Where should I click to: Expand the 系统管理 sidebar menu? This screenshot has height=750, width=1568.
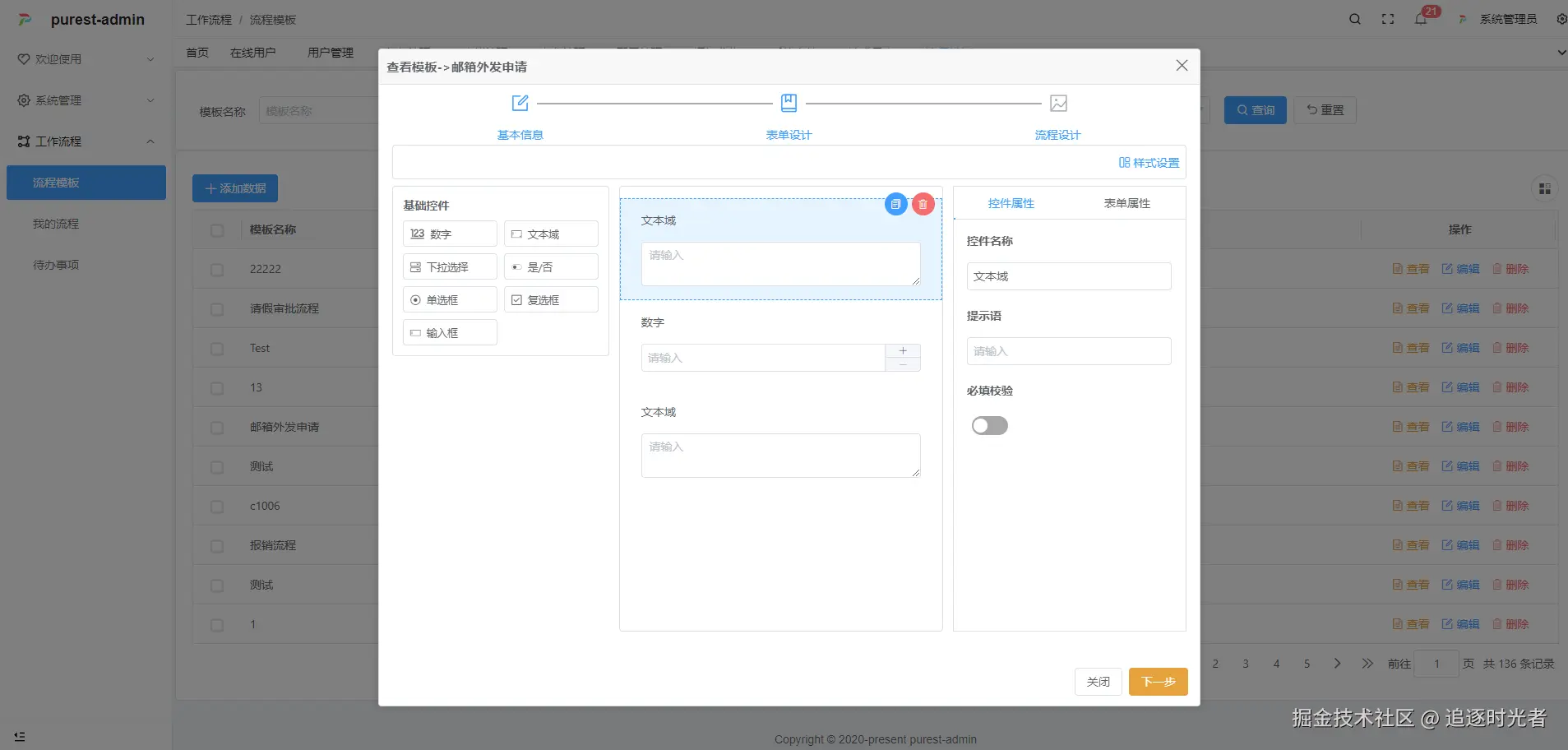click(x=86, y=100)
